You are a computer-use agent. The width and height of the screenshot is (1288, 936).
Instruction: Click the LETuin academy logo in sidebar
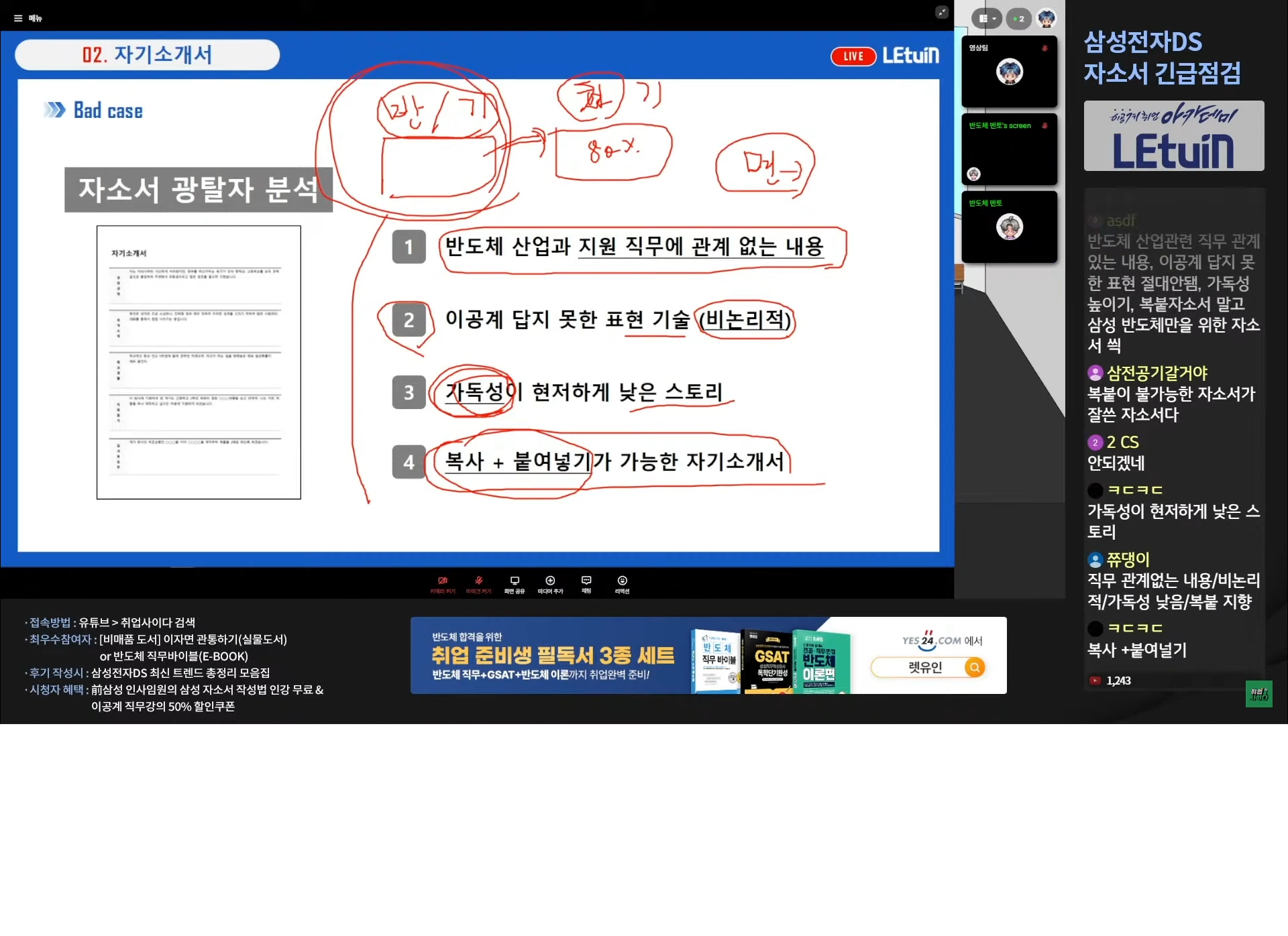pyautogui.click(x=1173, y=136)
